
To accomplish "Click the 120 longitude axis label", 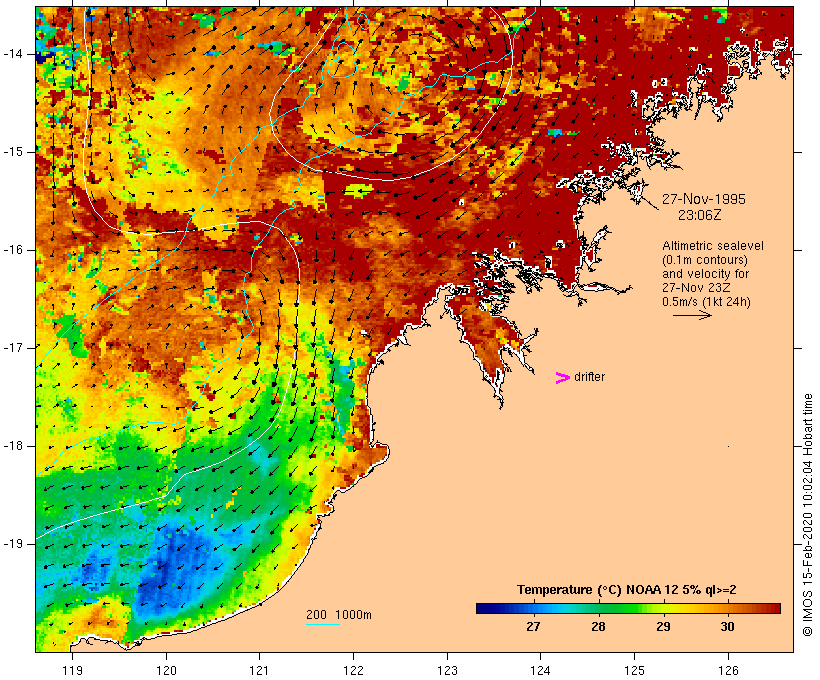I will tap(166, 670).
